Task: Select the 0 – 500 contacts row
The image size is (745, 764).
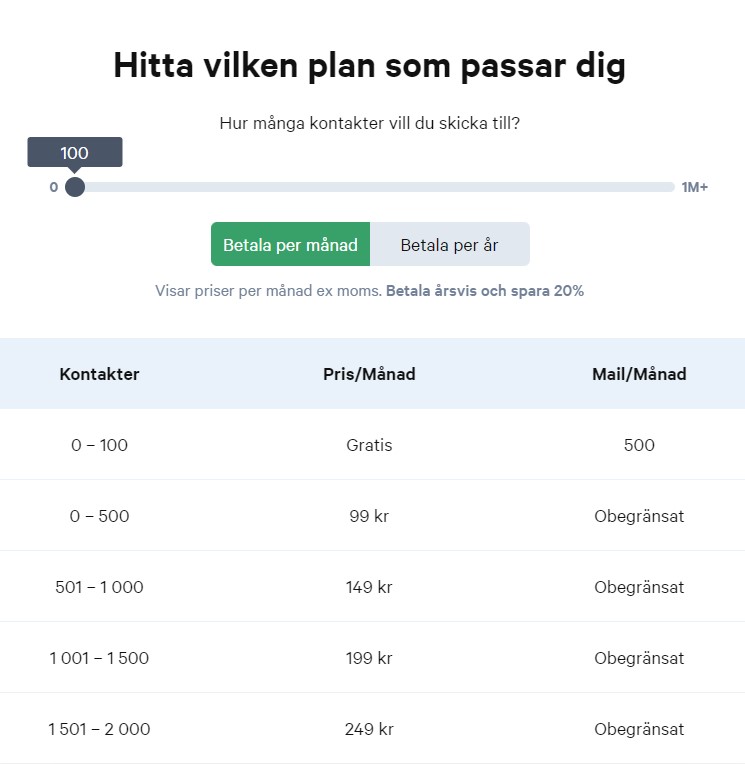Action: [x=99, y=516]
